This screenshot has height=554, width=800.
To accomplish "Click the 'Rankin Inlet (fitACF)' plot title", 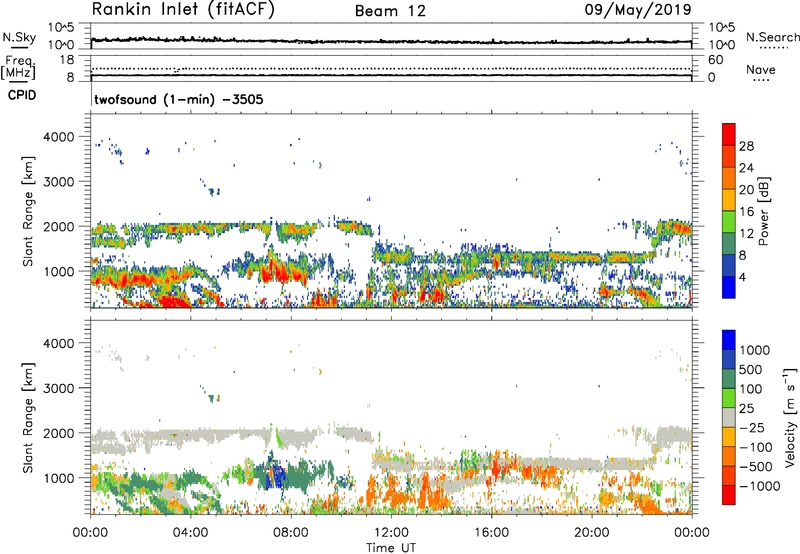I will (x=183, y=9).
